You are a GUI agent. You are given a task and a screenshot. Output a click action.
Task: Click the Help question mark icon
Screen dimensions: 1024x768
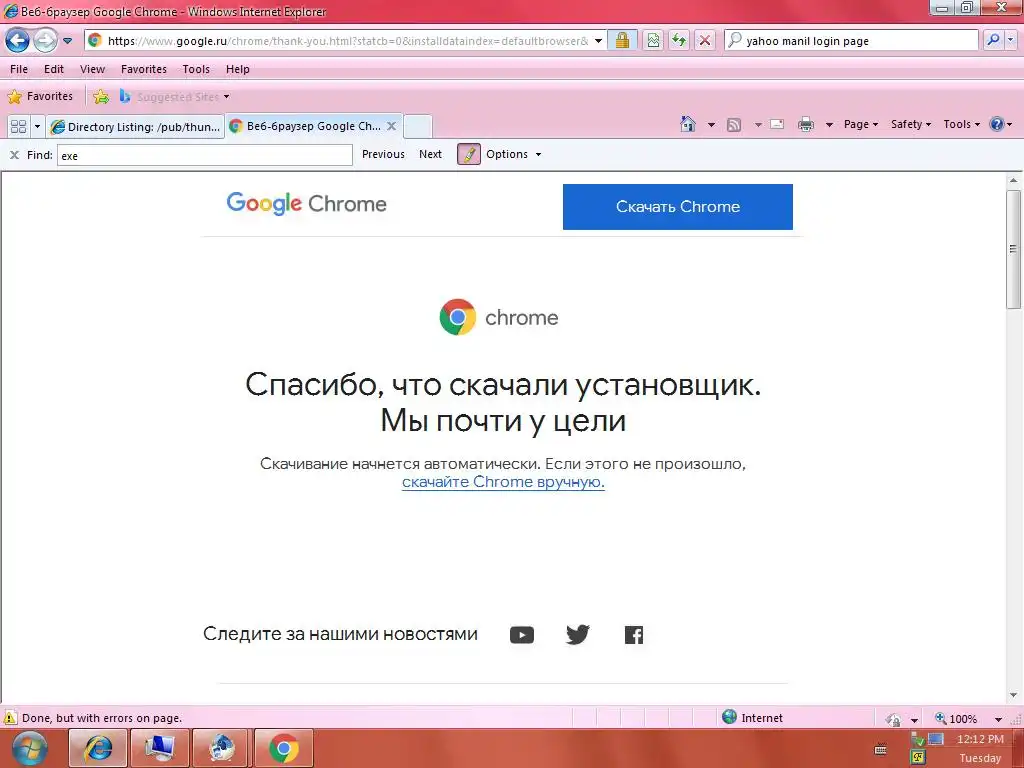(997, 124)
